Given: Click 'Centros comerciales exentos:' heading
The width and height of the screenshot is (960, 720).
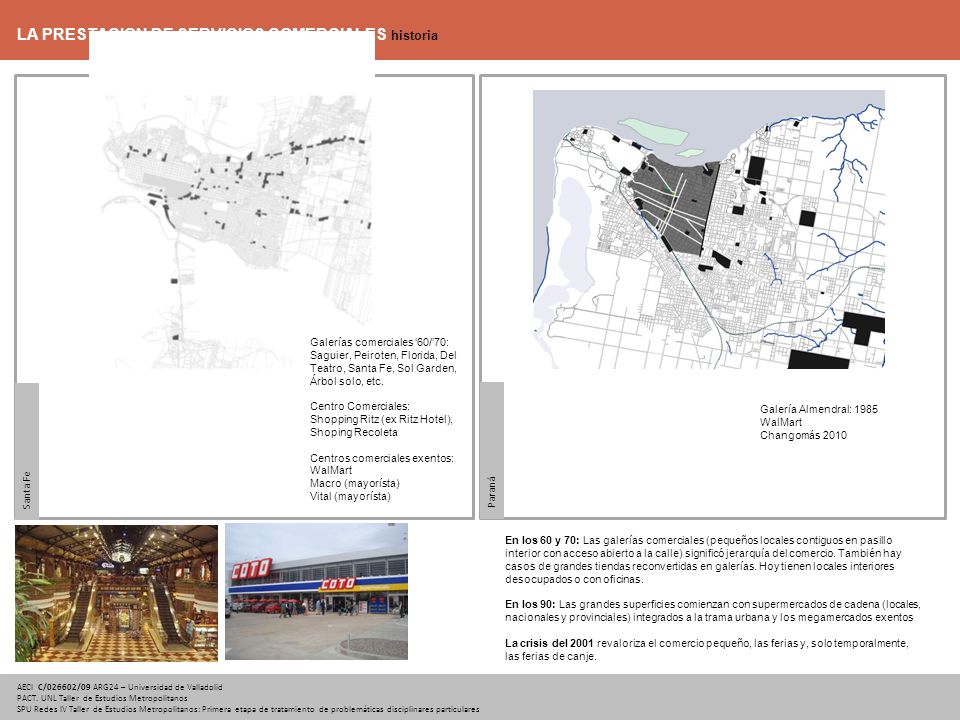Looking at the screenshot, I should tap(381, 458).
